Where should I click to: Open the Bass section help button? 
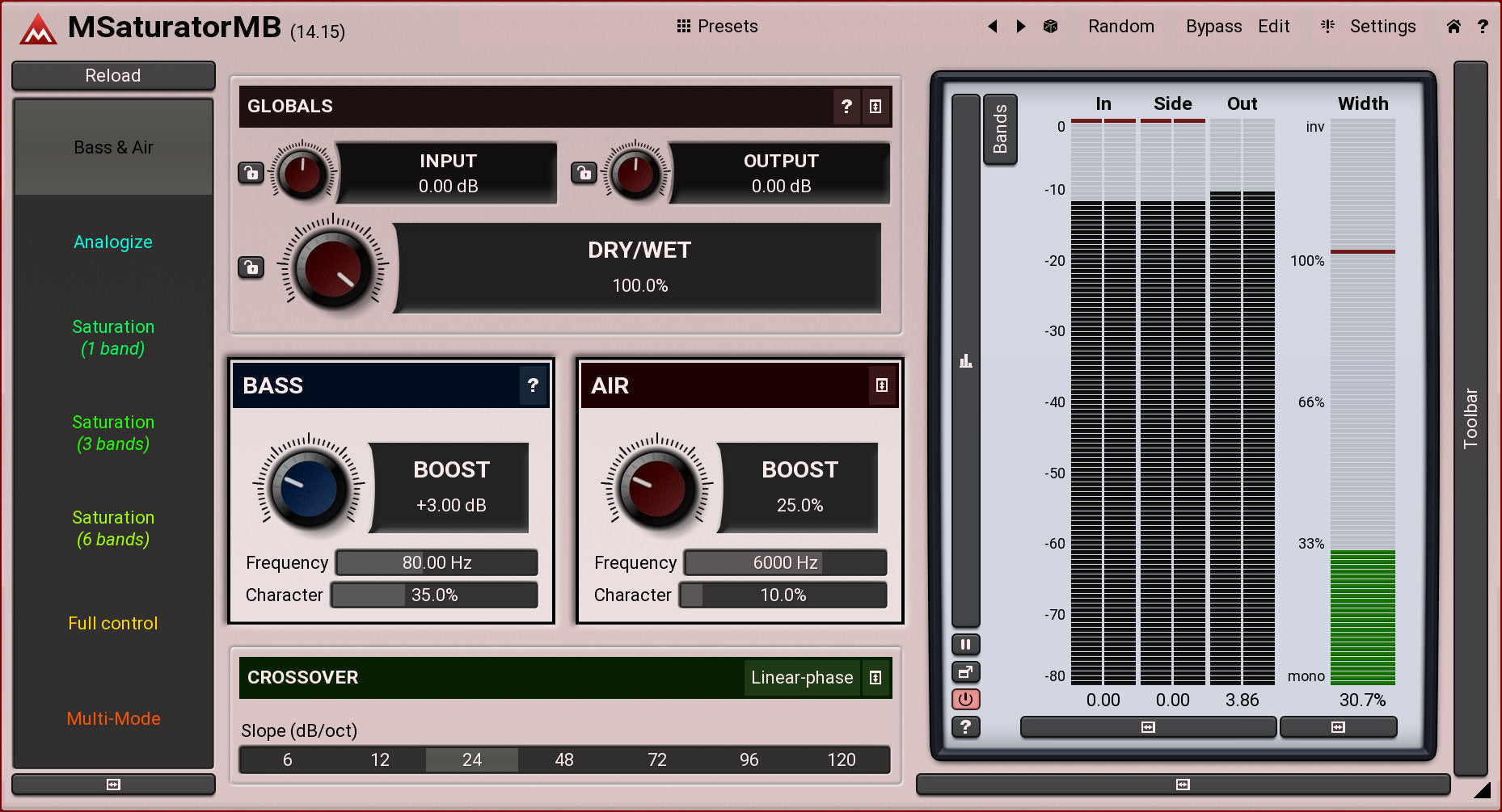pyautogui.click(x=533, y=386)
